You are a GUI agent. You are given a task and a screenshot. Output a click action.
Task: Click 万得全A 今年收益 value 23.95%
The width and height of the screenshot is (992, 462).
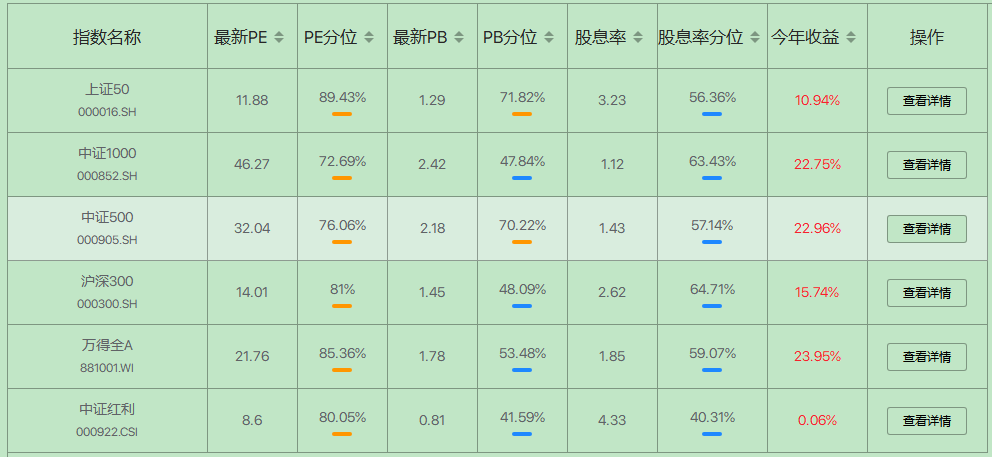pyautogui.click(x=817, y=357)
